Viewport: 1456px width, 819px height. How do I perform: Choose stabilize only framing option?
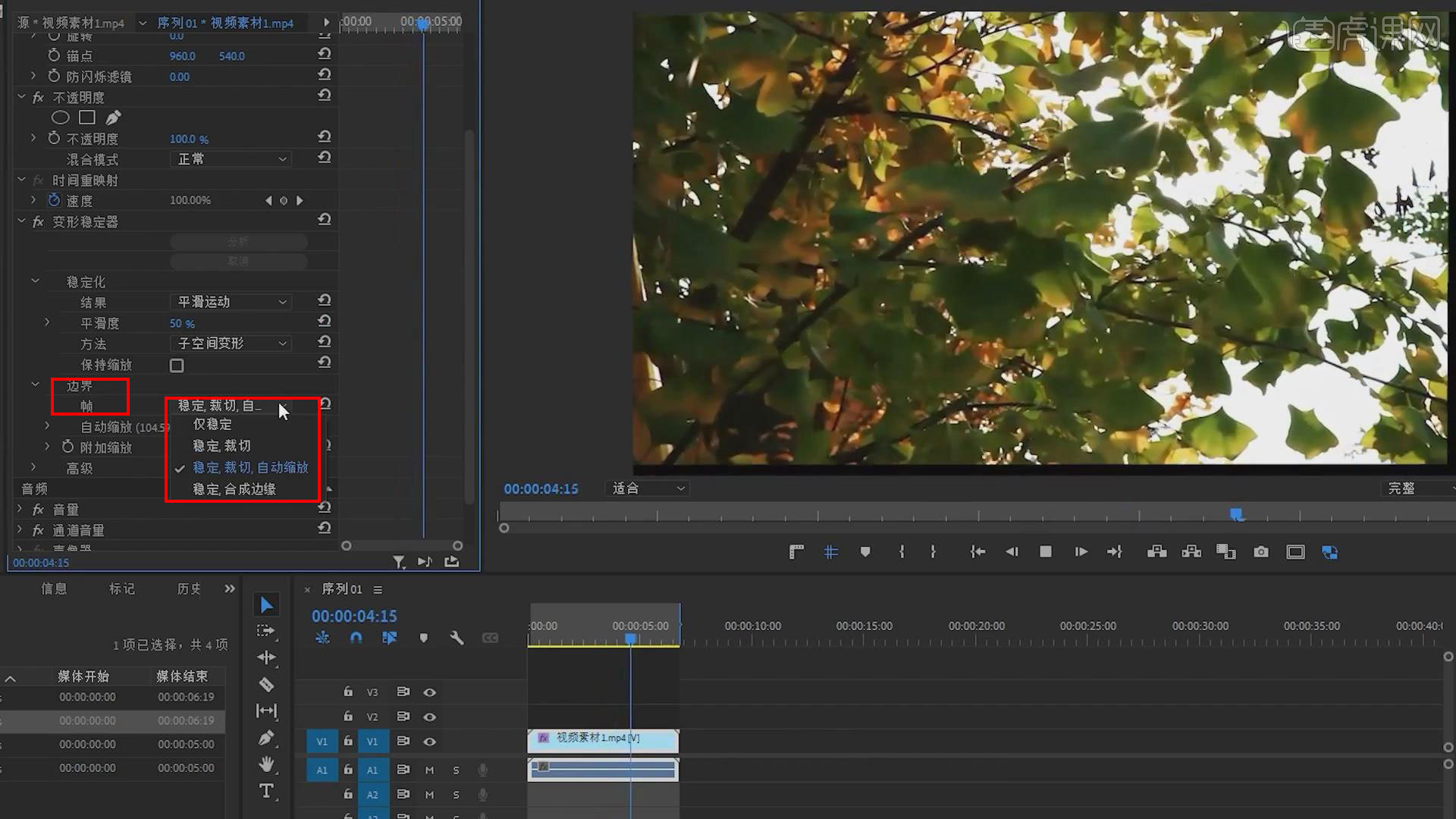[212, 425]
